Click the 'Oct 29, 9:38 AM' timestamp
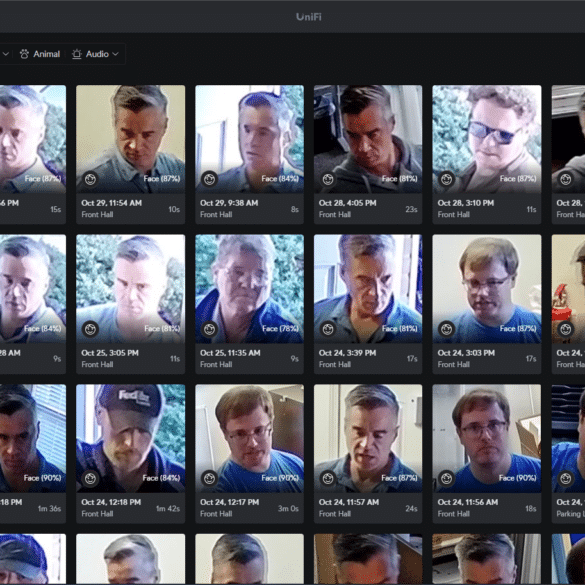Image resolution: width=585 pixels, height=585 pixels. pyautogui.click(x=229, y=203)
